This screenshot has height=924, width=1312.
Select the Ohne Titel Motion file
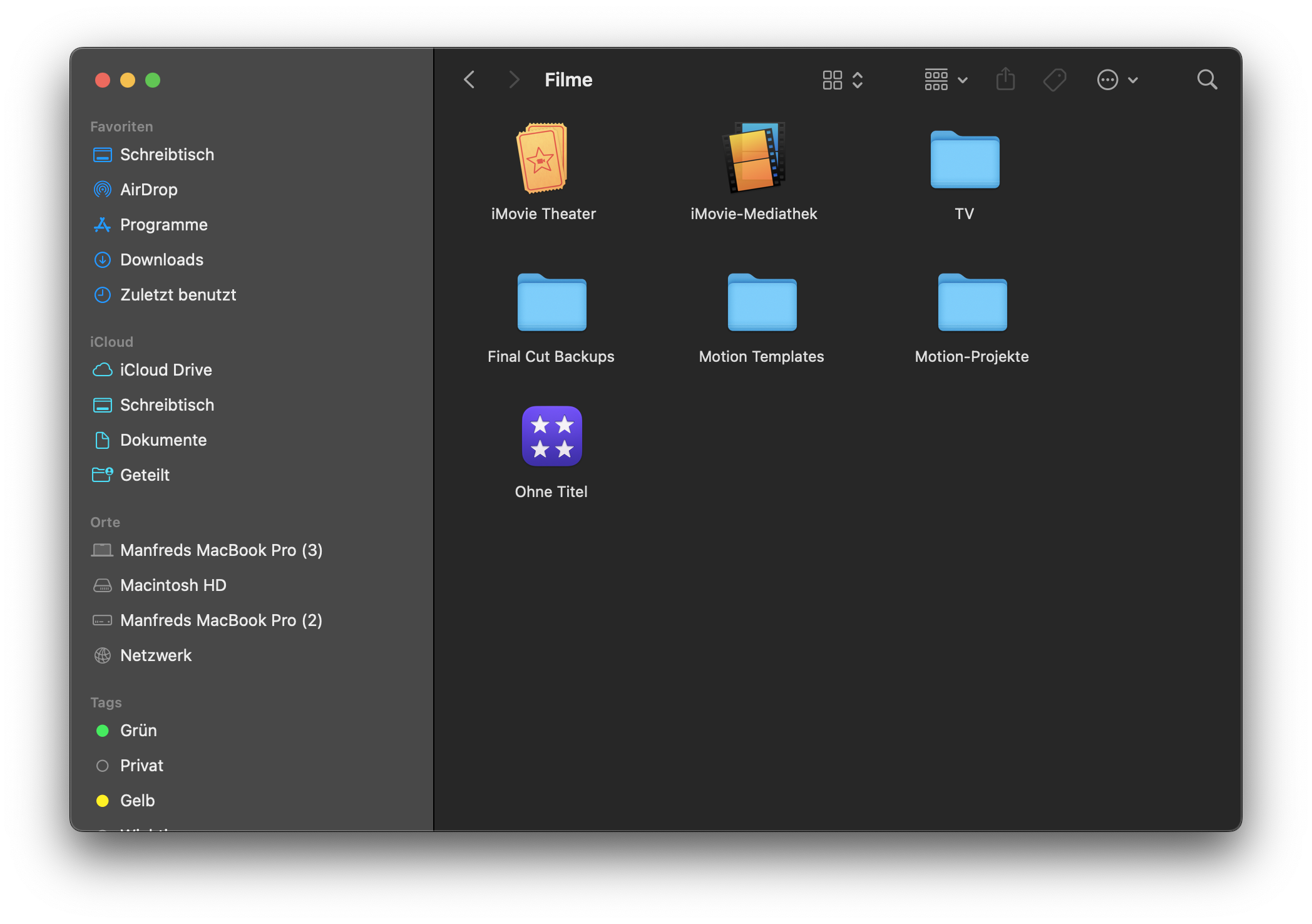point(551,436)
